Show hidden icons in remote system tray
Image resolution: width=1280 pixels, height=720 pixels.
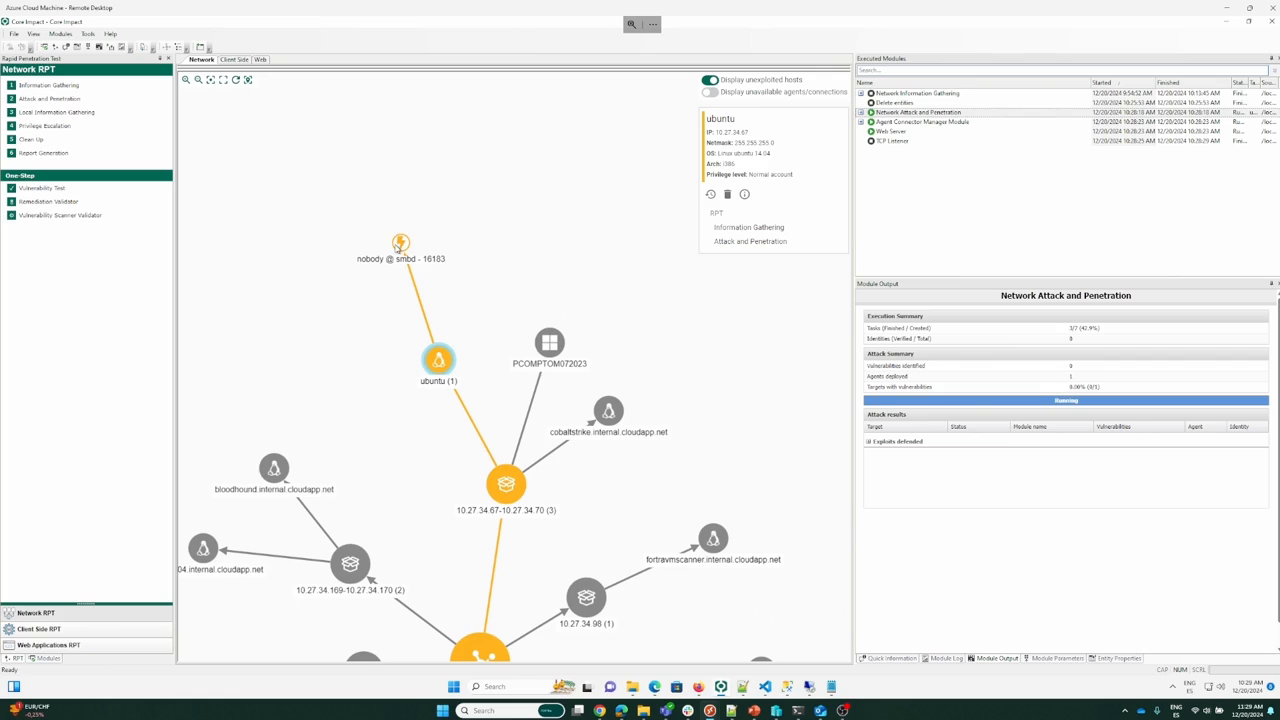[1172, 687]
